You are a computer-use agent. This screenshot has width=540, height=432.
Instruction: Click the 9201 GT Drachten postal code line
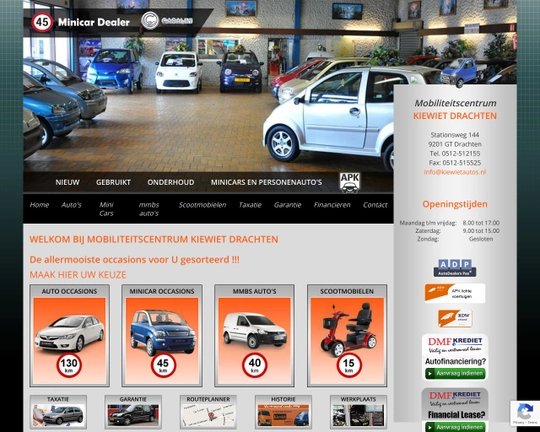455,144
